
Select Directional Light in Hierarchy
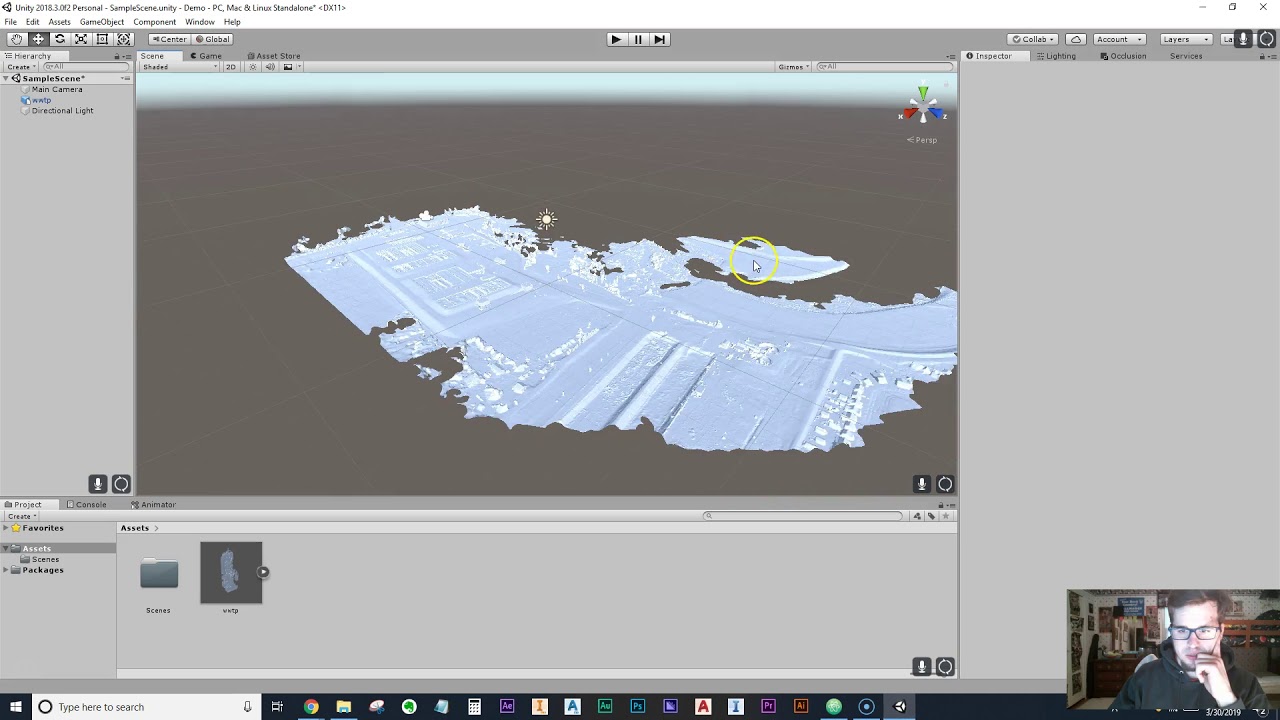pos(62,111)
